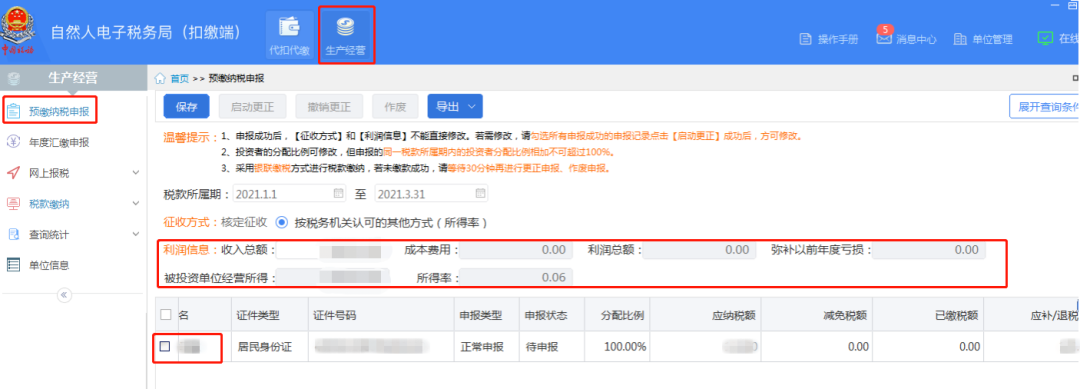Expand 税款缴纳 submenu chevron
The image size is (1080, 389).
[x=136, y=204]
